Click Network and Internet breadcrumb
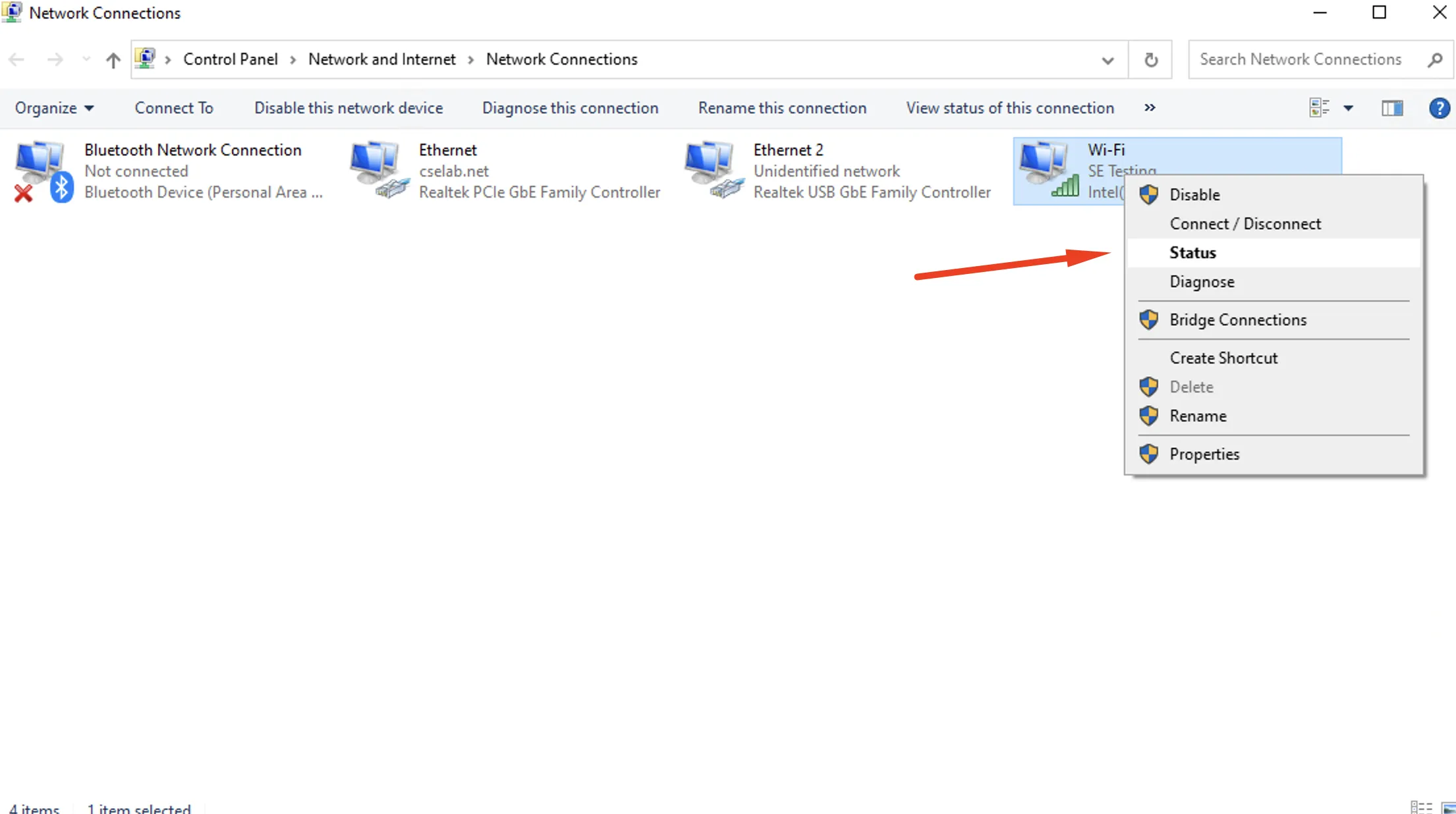Image resolution: width=1456 pixels, height=814 pixels. 381,59
